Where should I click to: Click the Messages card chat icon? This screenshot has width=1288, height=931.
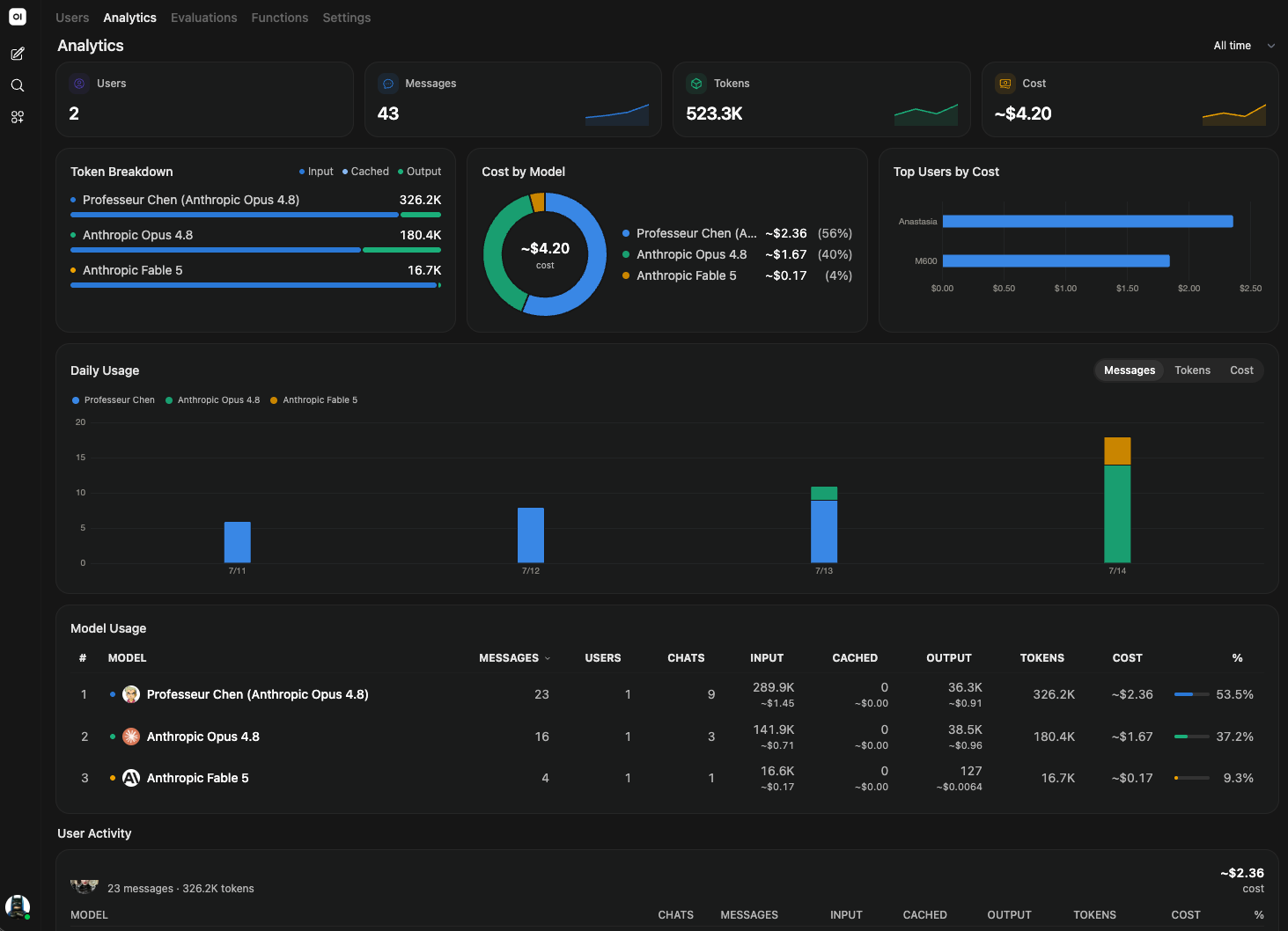[x=388, y=84]
